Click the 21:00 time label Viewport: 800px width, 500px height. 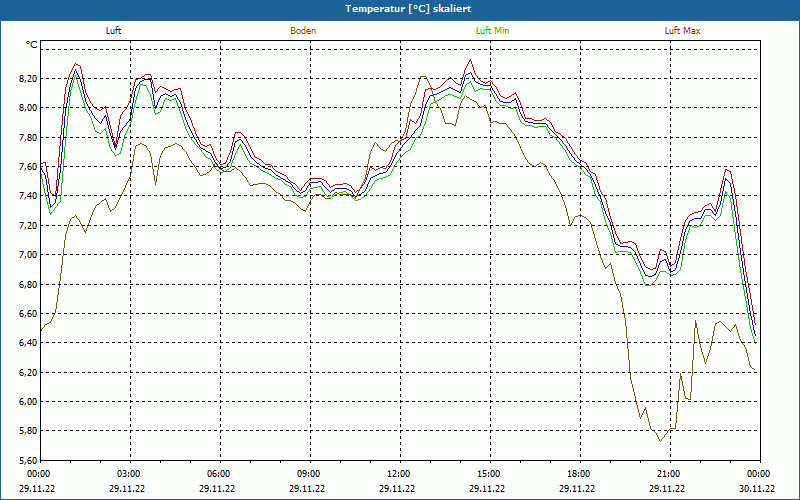(x=667, y=474)
